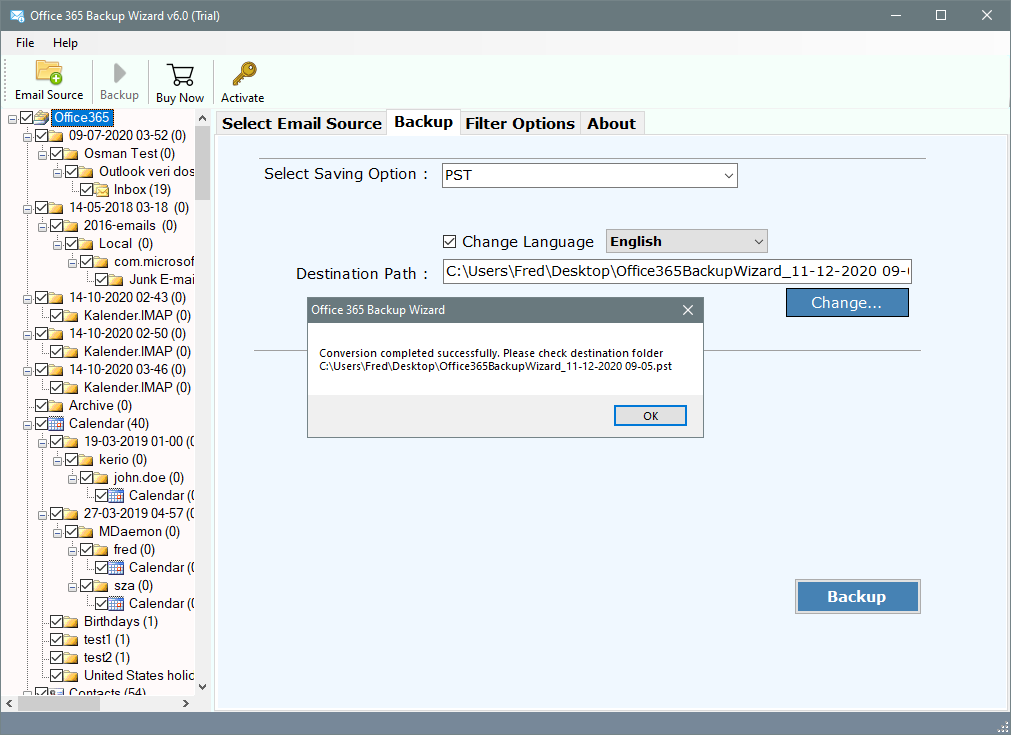The width and height of the screenshot is (1011, 735).
Task: Uncheck the Office365 root checkbox
Action: coord(26,117)
